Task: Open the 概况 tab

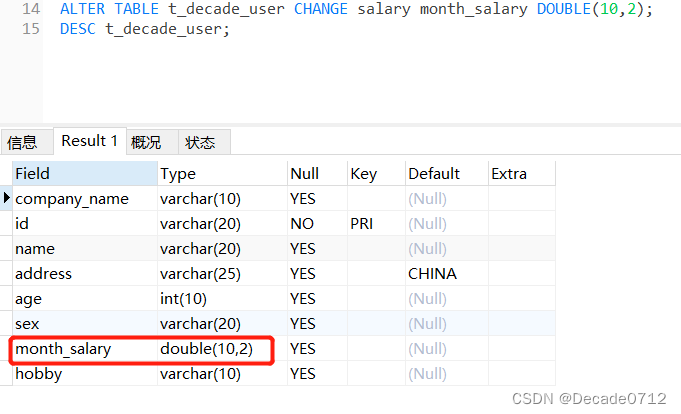Action: pyautogui.click(x=146, y=142)
